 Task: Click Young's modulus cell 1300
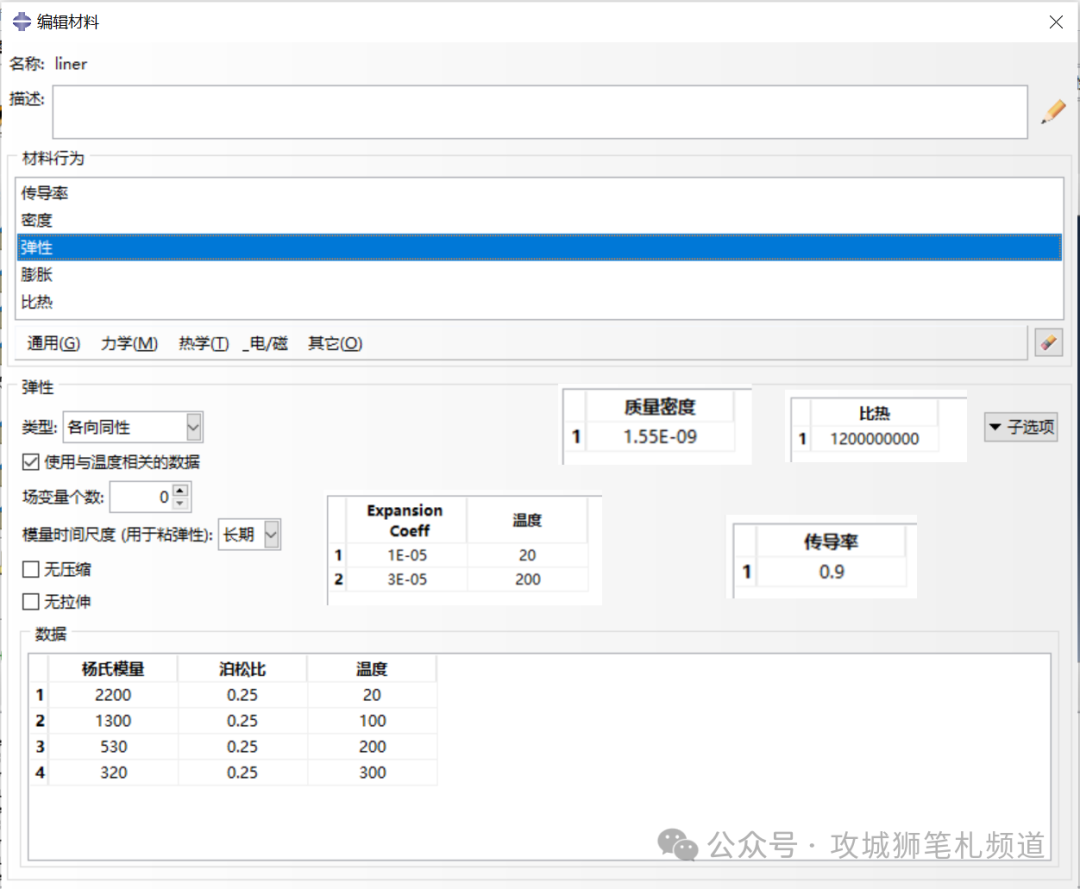point(113,721)
